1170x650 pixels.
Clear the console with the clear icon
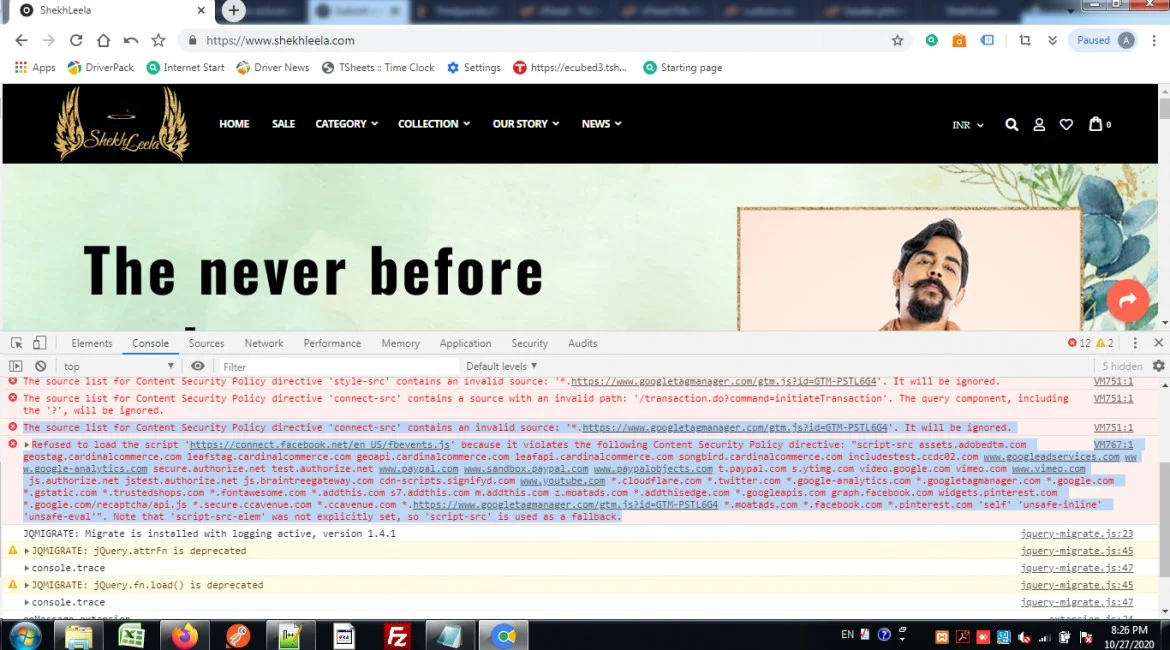click(40, 366)
